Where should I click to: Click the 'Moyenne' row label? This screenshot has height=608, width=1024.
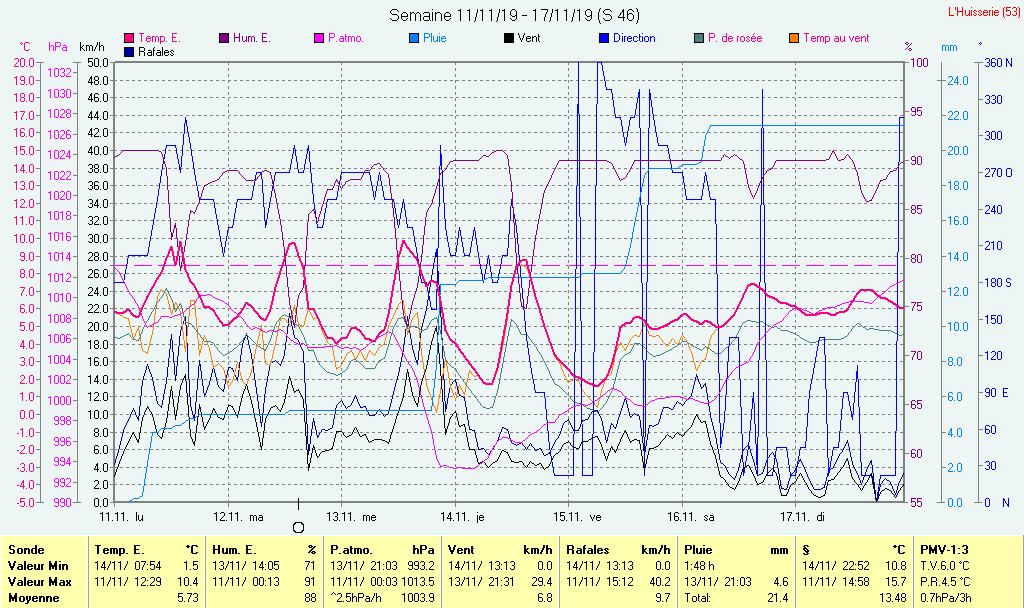pyautogui.click(x=33, y=598)
